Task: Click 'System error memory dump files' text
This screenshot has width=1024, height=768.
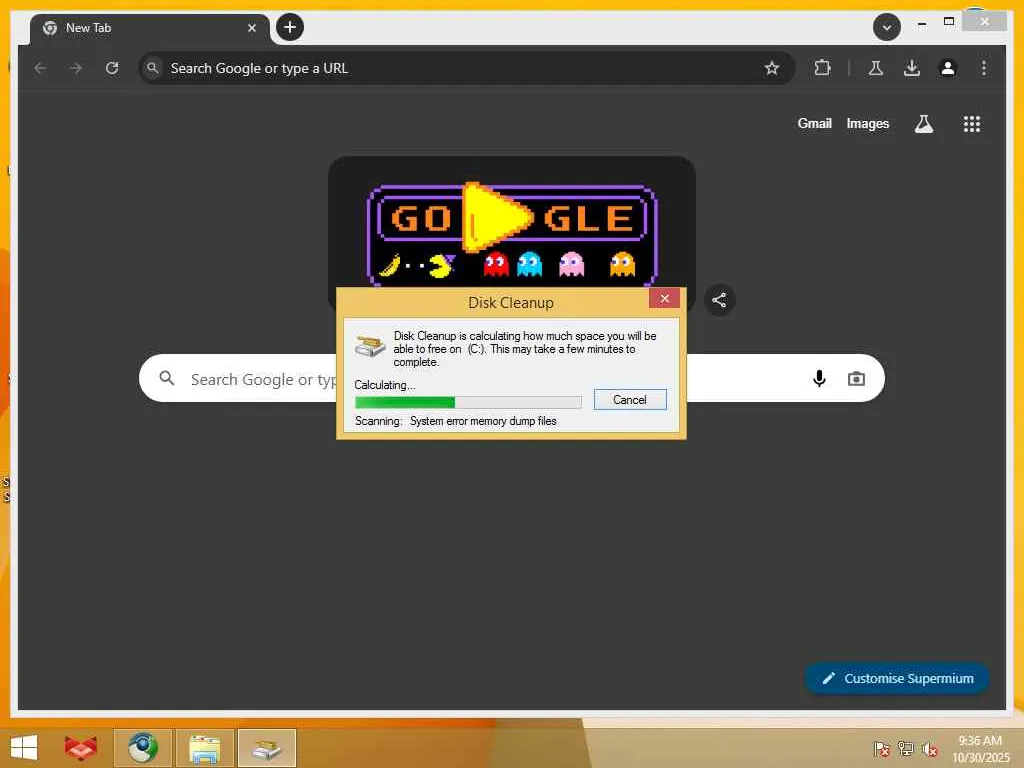Action: tap(483, 421)
